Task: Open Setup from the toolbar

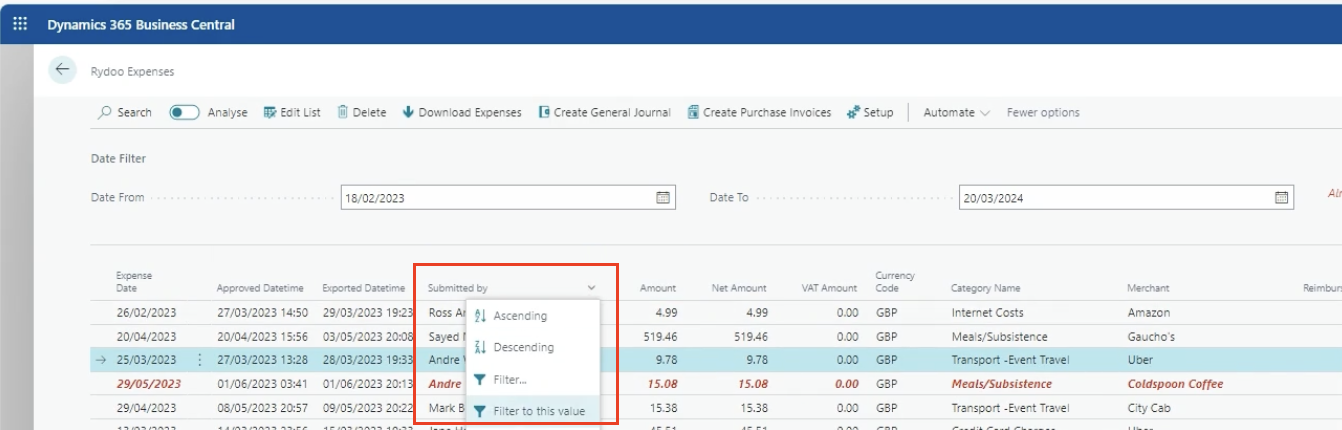Action: tap(870, 112)
